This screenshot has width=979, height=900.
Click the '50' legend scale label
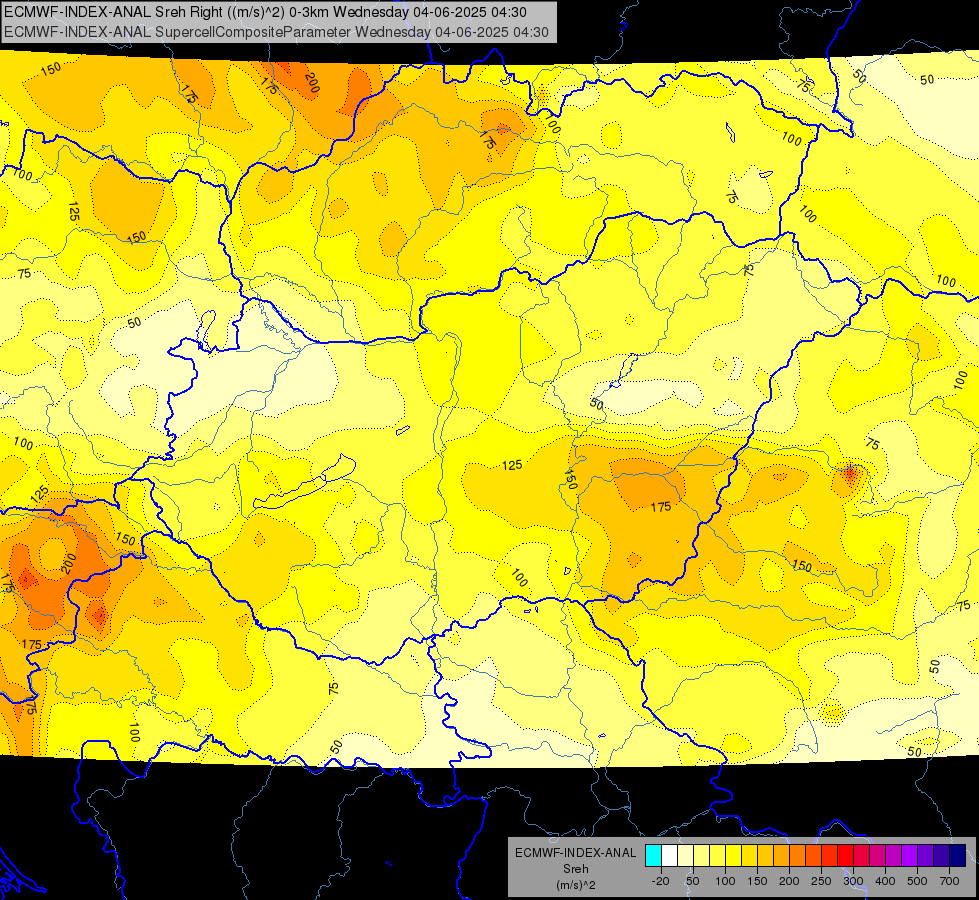pyautogui.click(x=693, y=881)
